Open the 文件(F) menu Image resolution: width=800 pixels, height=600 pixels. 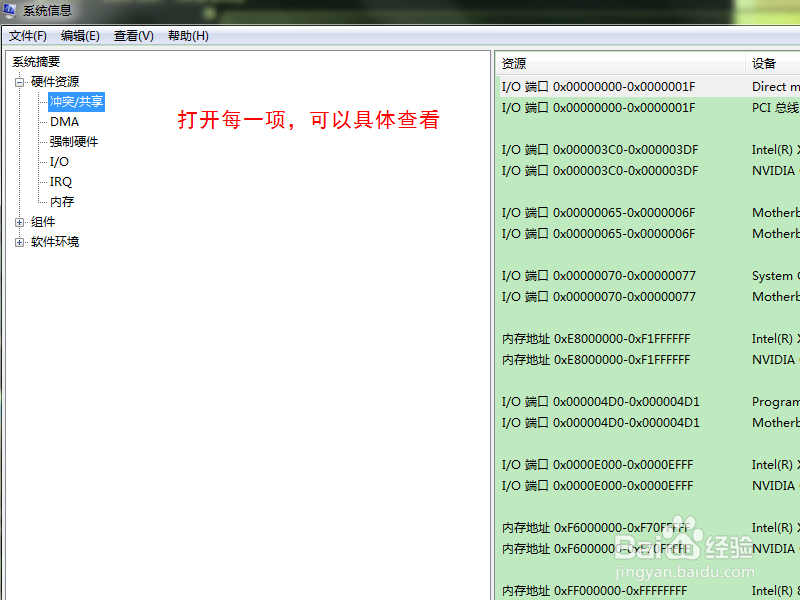(27, 35)
